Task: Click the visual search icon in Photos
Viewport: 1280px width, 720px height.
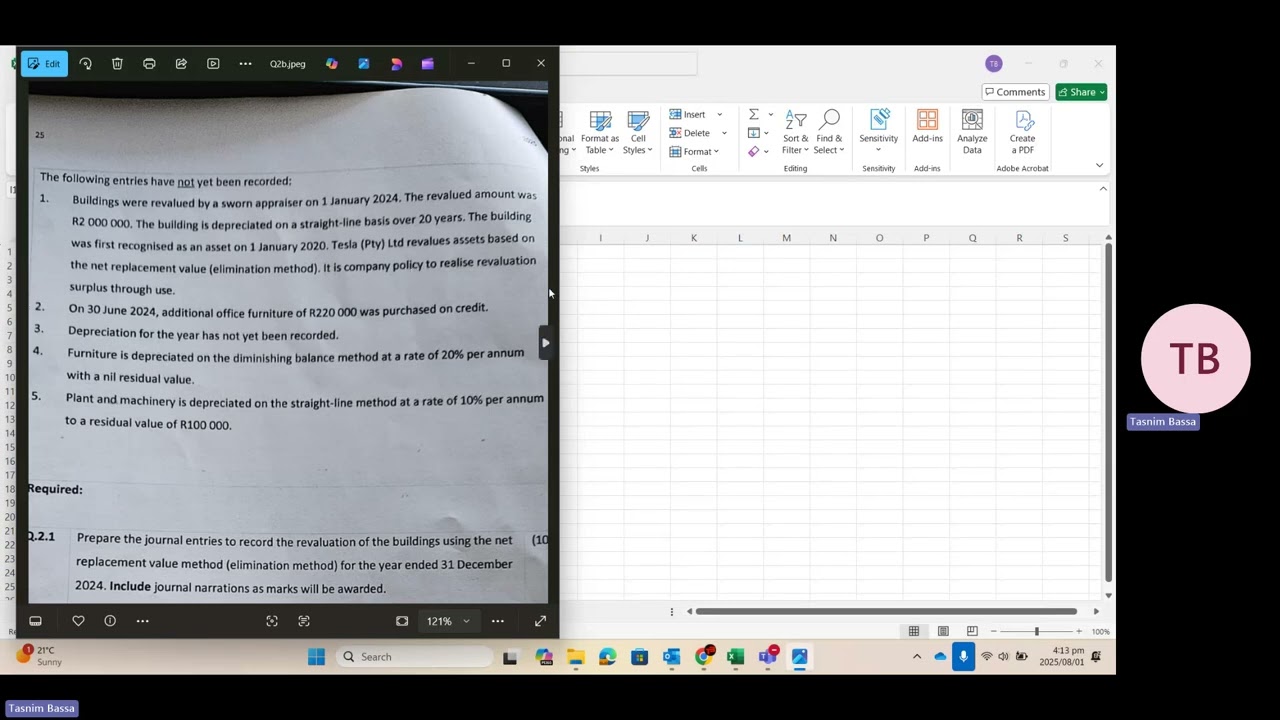Action: pos(272,621)
